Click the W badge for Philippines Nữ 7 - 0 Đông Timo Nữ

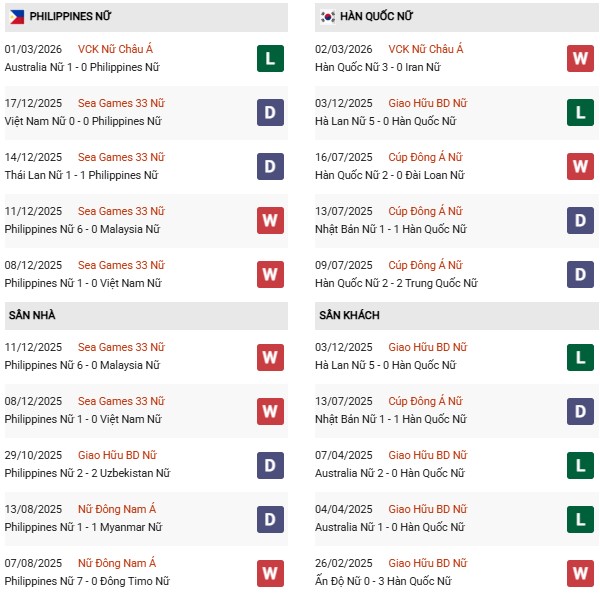click(x=270, y=573)
